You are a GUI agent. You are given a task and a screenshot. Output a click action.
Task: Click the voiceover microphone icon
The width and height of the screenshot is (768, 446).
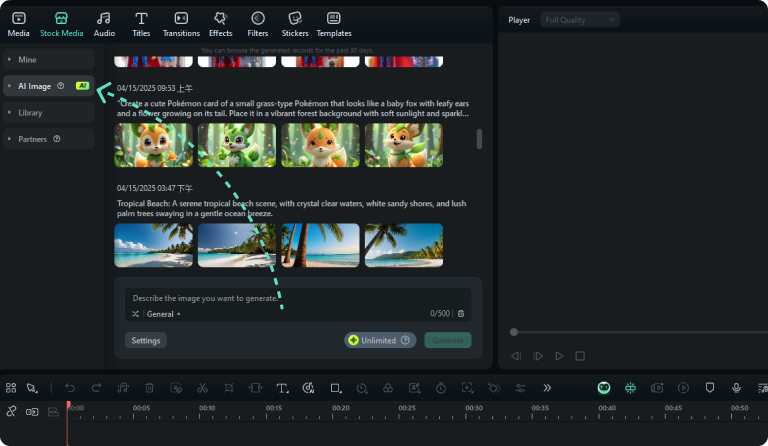(x=736, y=388)
